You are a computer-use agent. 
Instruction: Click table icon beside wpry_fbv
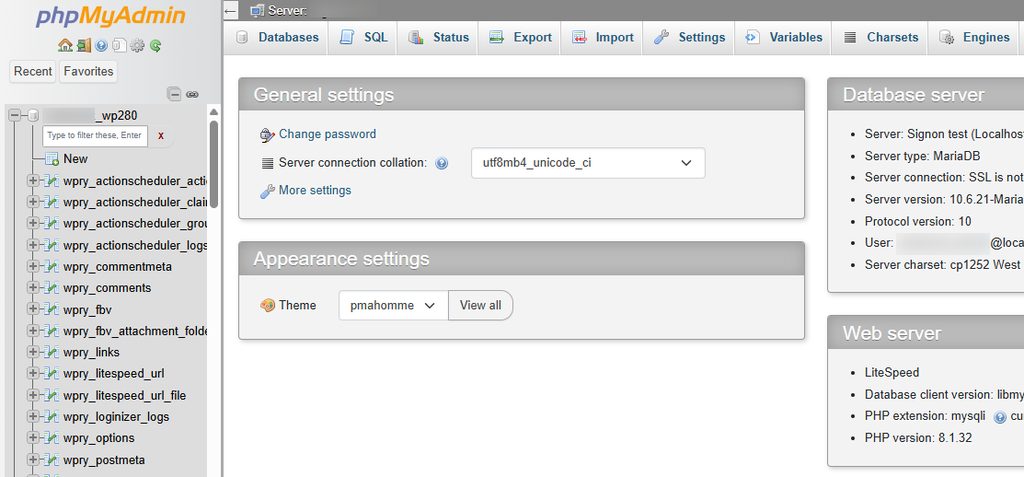52,310
